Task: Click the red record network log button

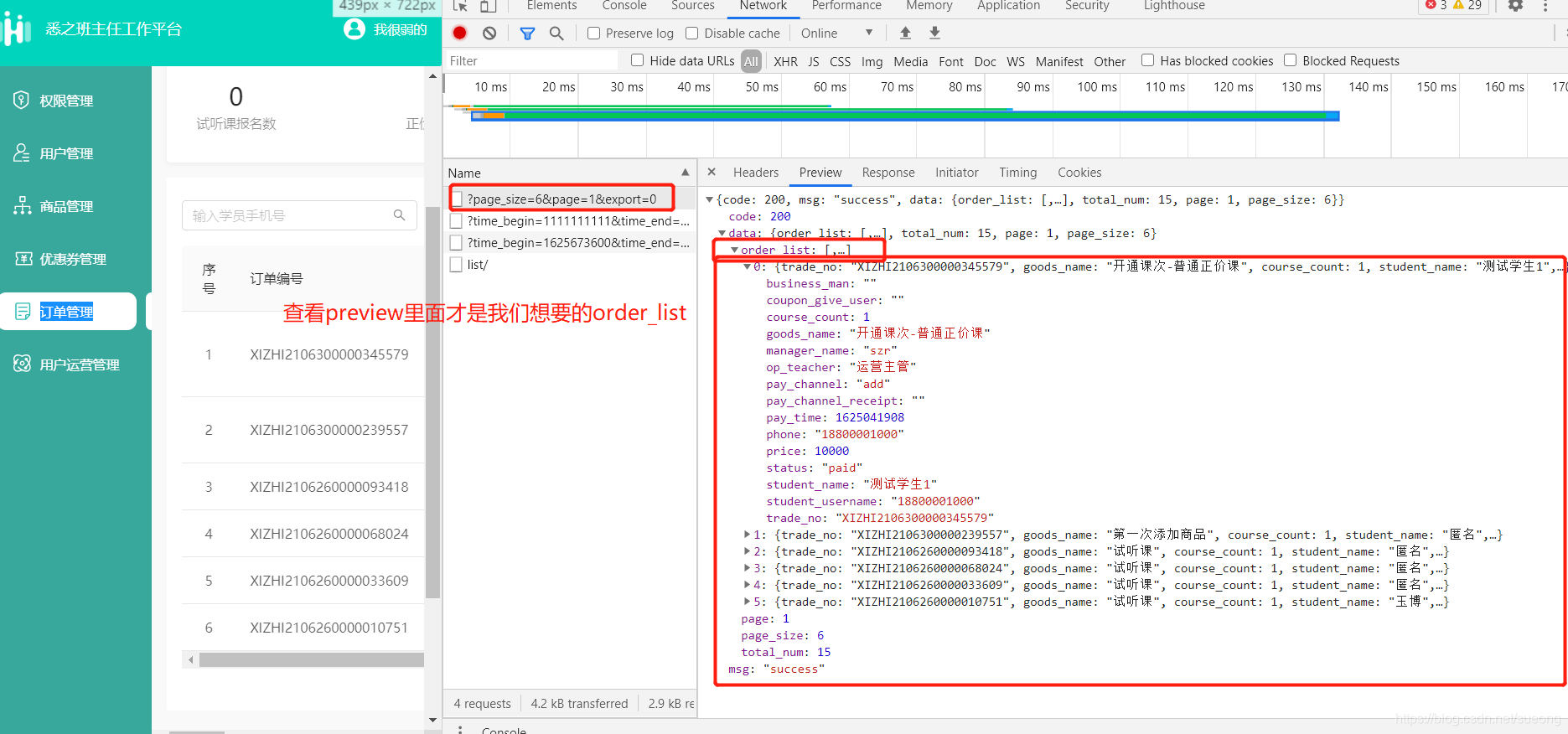Action: [x=459, y=34]
